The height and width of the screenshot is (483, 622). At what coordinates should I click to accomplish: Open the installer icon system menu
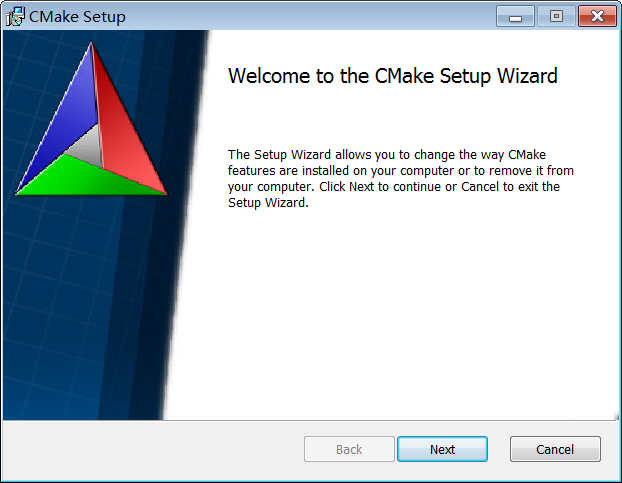[x=15, y=17]
